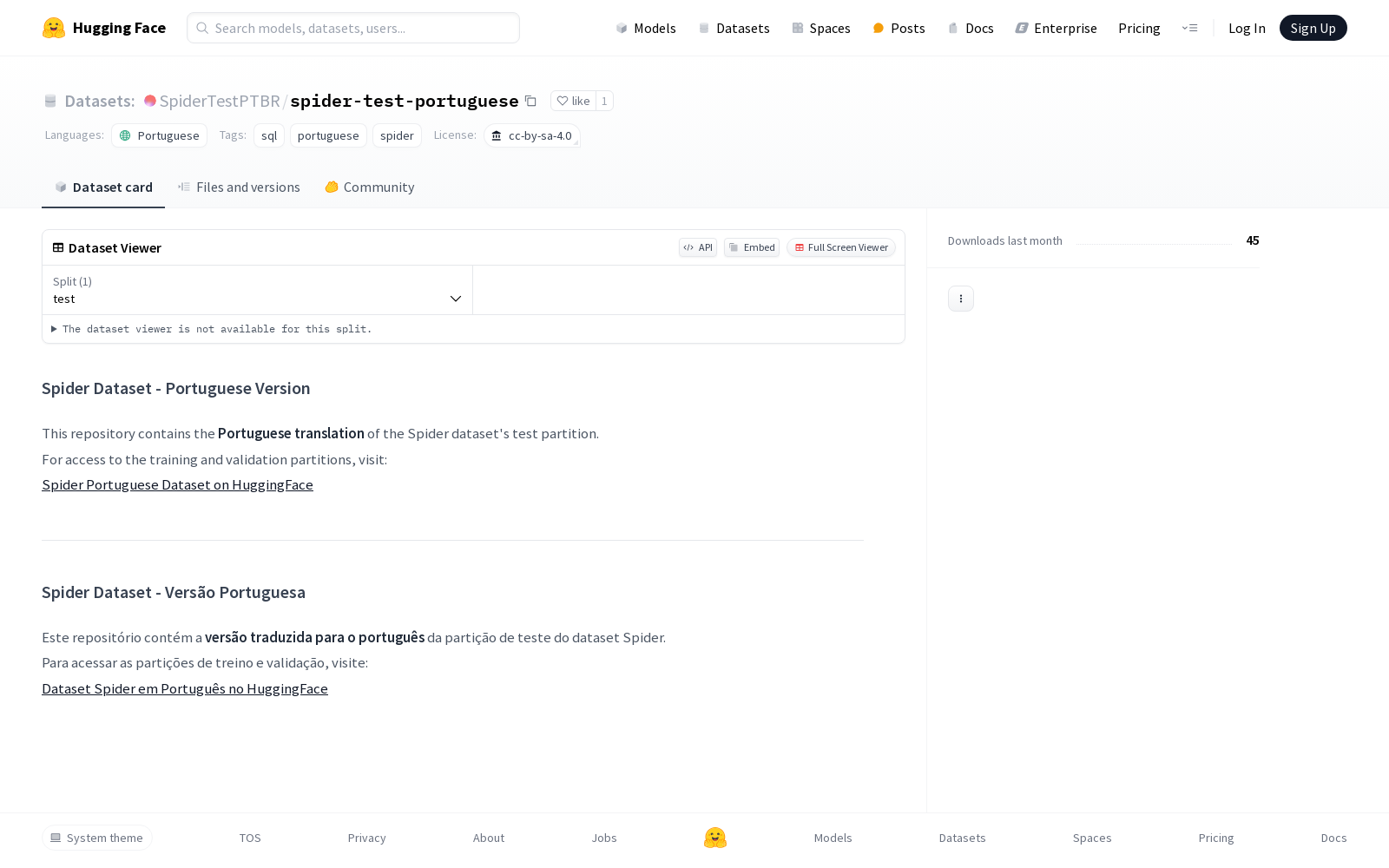Click the sql tag
The width and height of the screenshot is (1389, 868).
(269, 135)
